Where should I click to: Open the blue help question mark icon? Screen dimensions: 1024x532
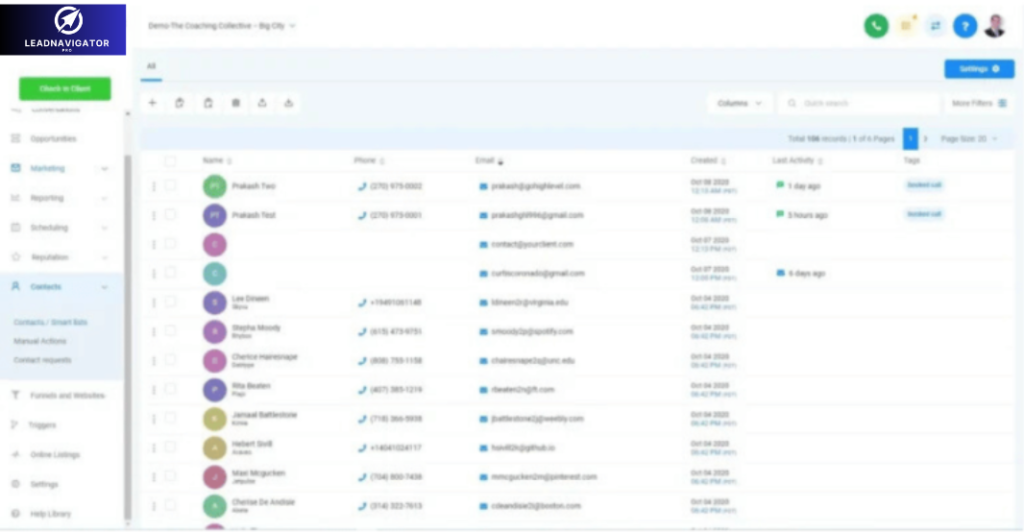(964, 27)
